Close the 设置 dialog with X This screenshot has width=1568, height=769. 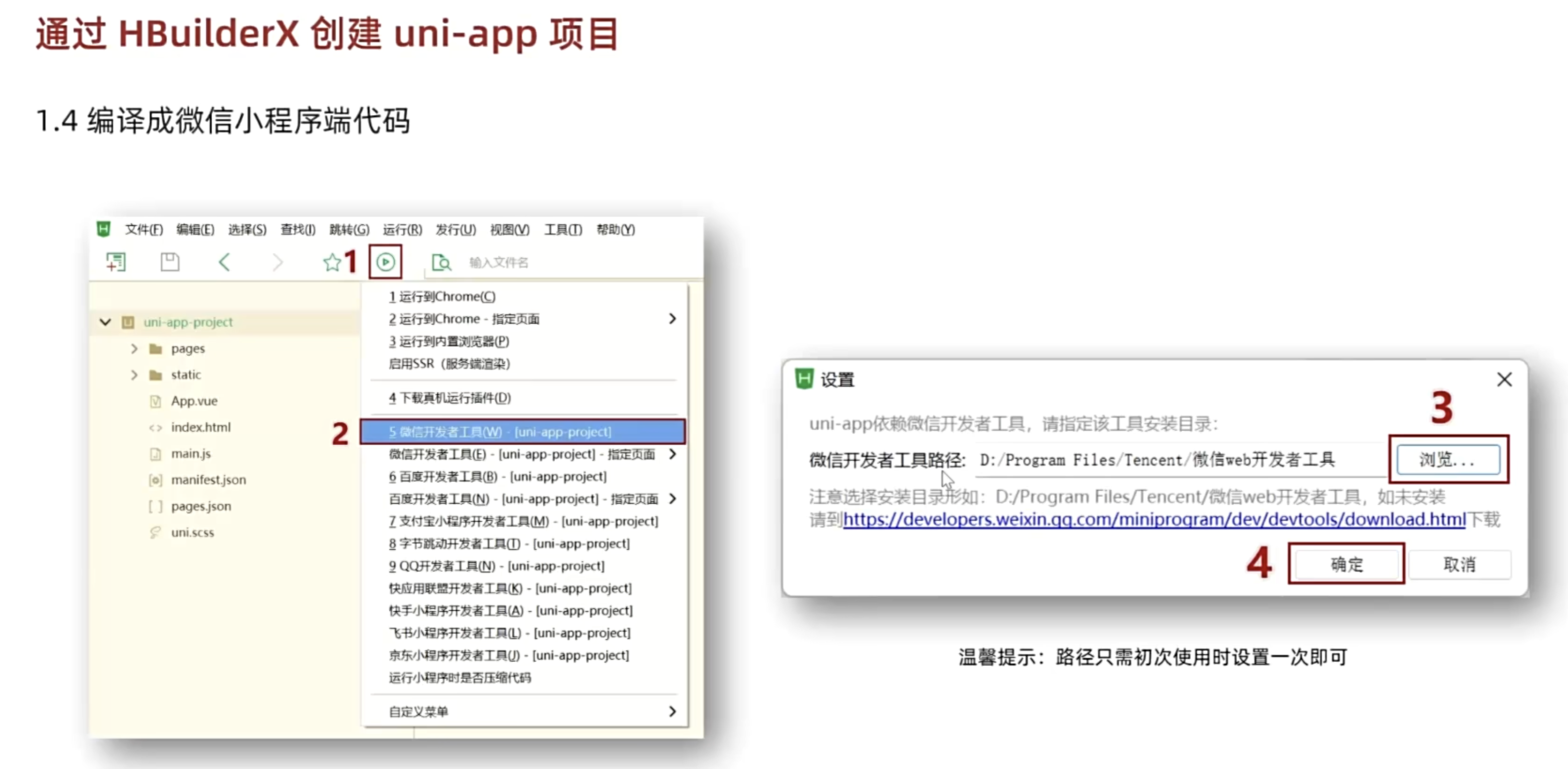(x=1504, y=379)
